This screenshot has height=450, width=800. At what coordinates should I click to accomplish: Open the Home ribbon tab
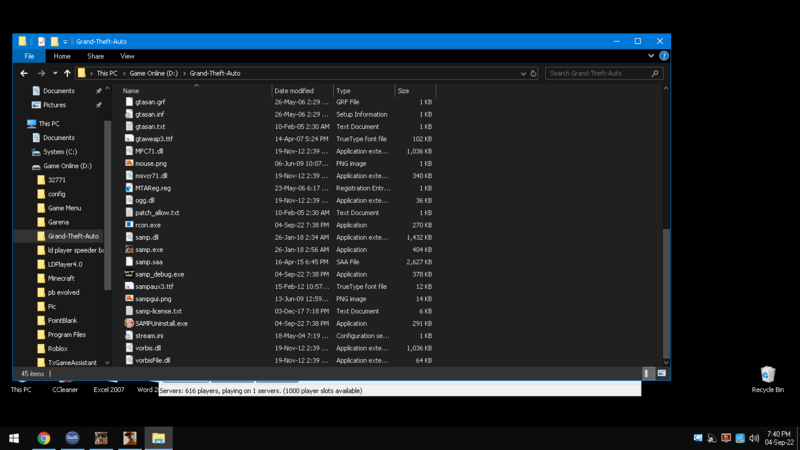[x=62, y=56]
